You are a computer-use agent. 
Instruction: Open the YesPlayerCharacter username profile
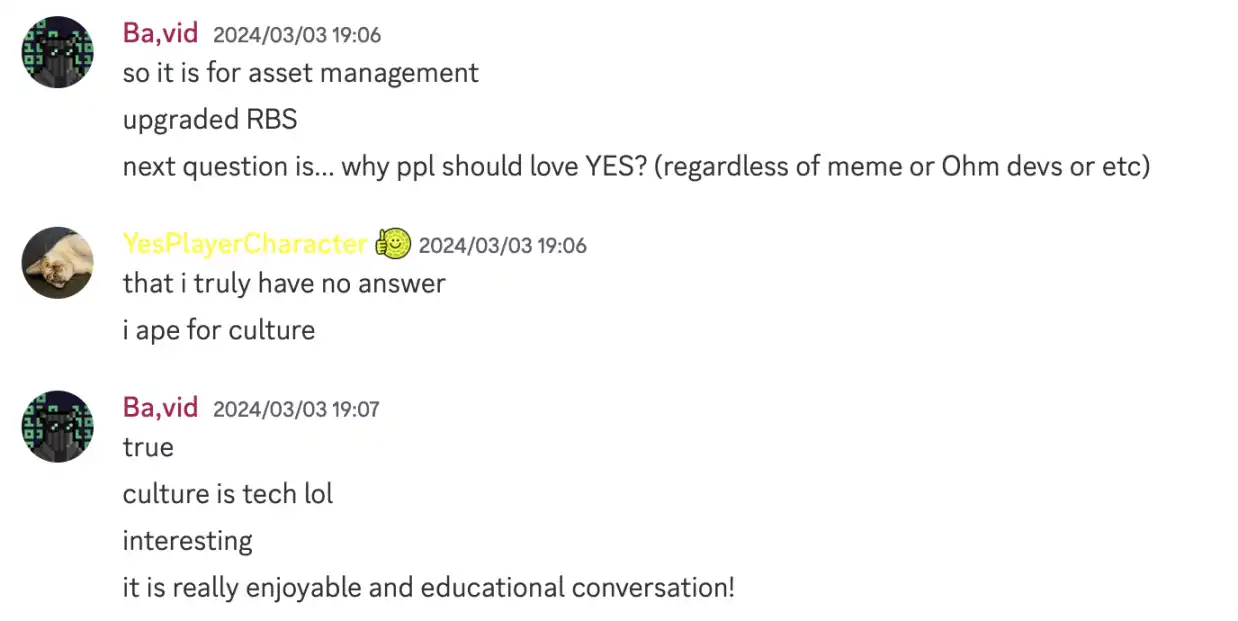245,244
